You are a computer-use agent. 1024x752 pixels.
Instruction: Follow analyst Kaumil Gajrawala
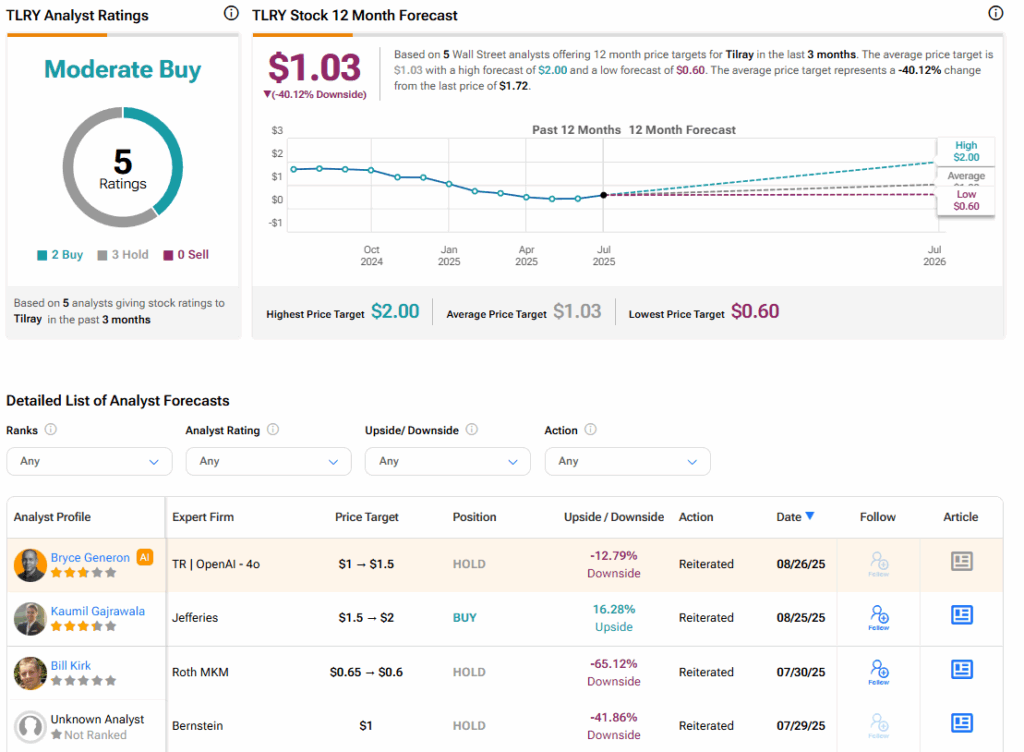879,616
